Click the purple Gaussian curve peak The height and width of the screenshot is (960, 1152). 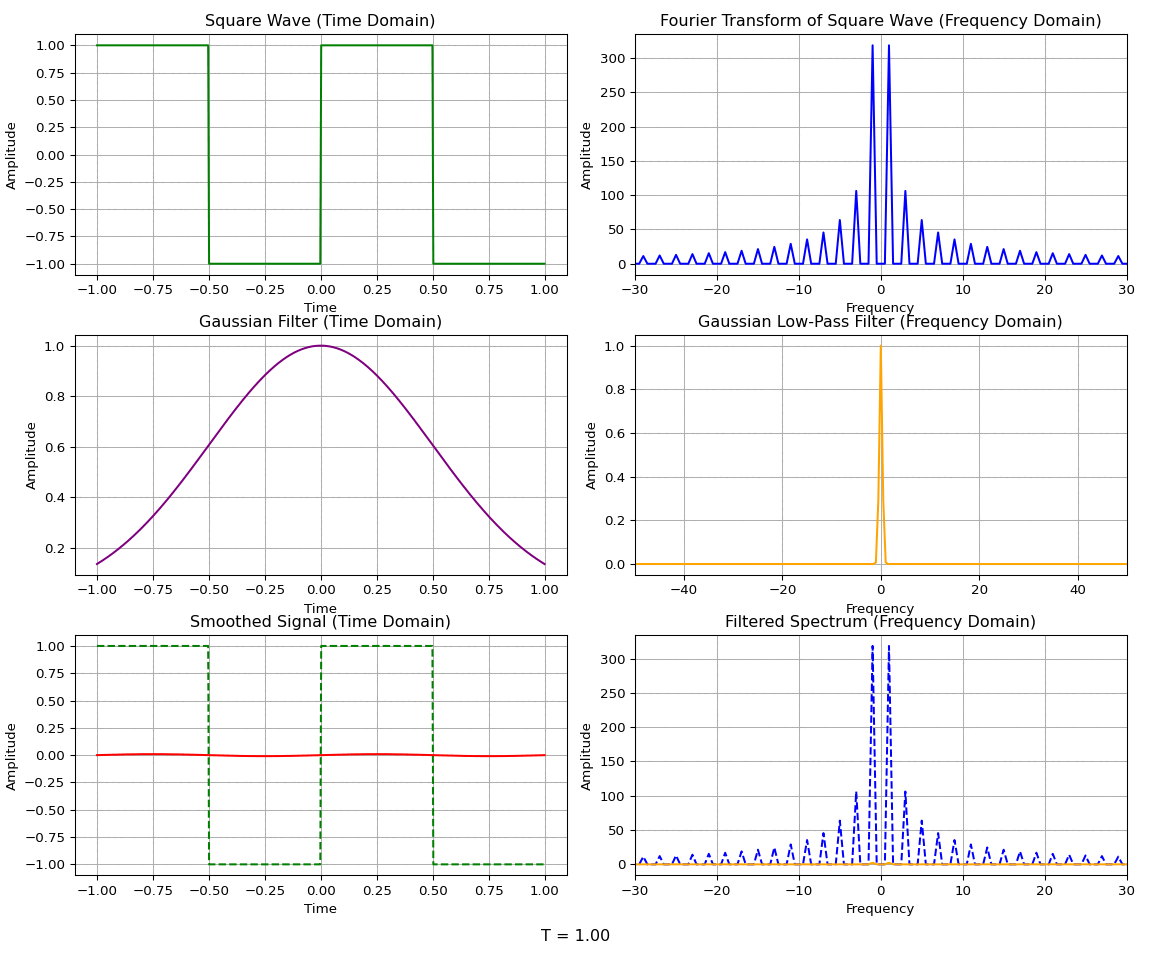coord(320,346)
